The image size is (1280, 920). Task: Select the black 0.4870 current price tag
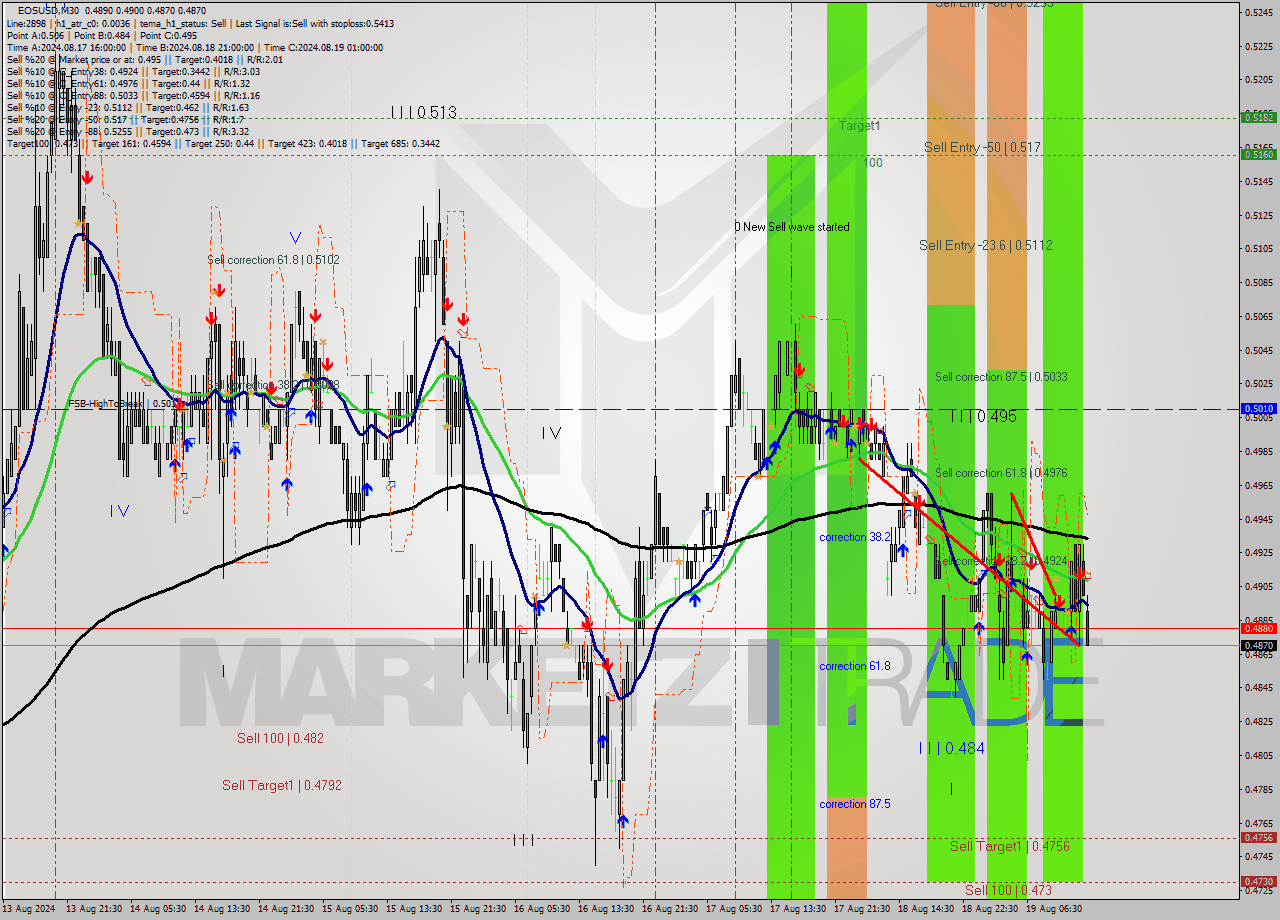[1258, 645]
